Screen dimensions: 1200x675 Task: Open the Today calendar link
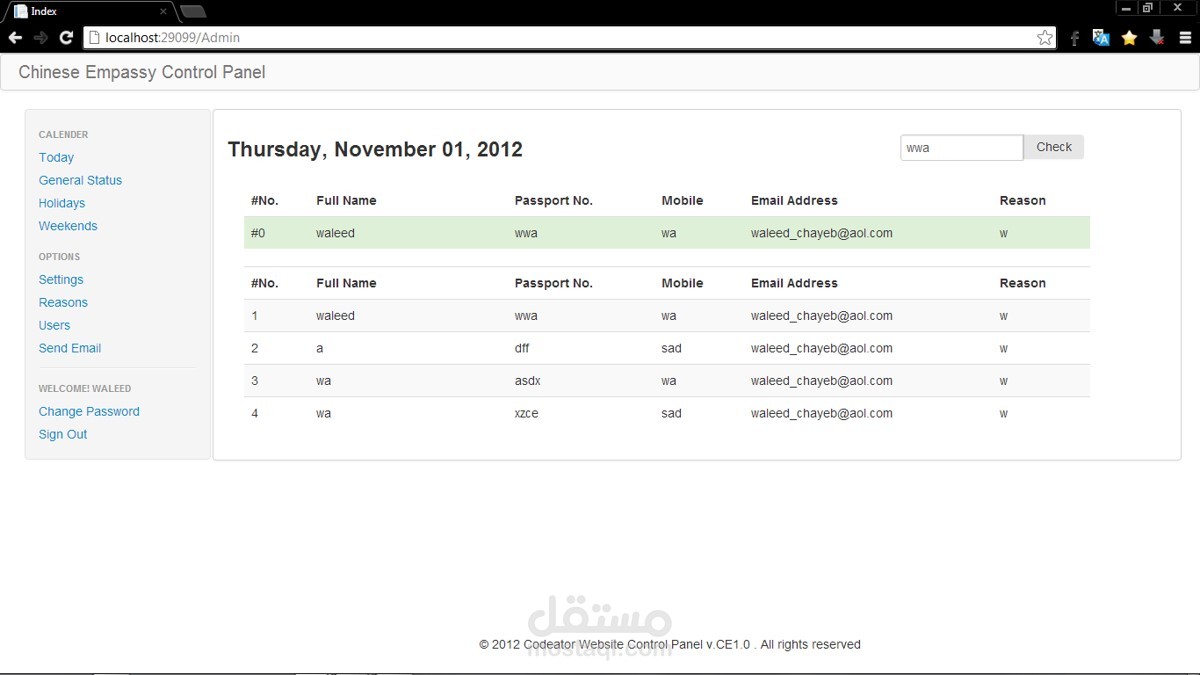coord(56,157)
